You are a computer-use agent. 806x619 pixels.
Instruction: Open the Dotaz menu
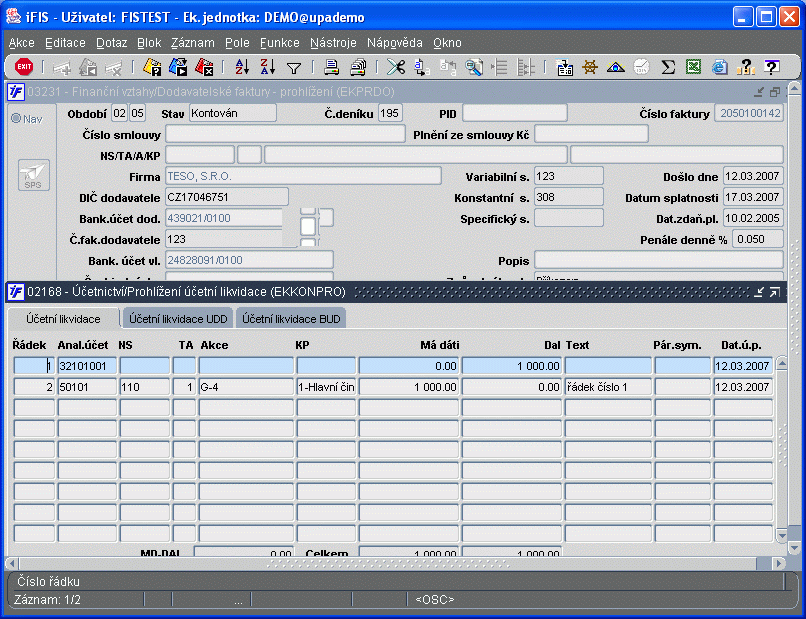tap(112, 43)
